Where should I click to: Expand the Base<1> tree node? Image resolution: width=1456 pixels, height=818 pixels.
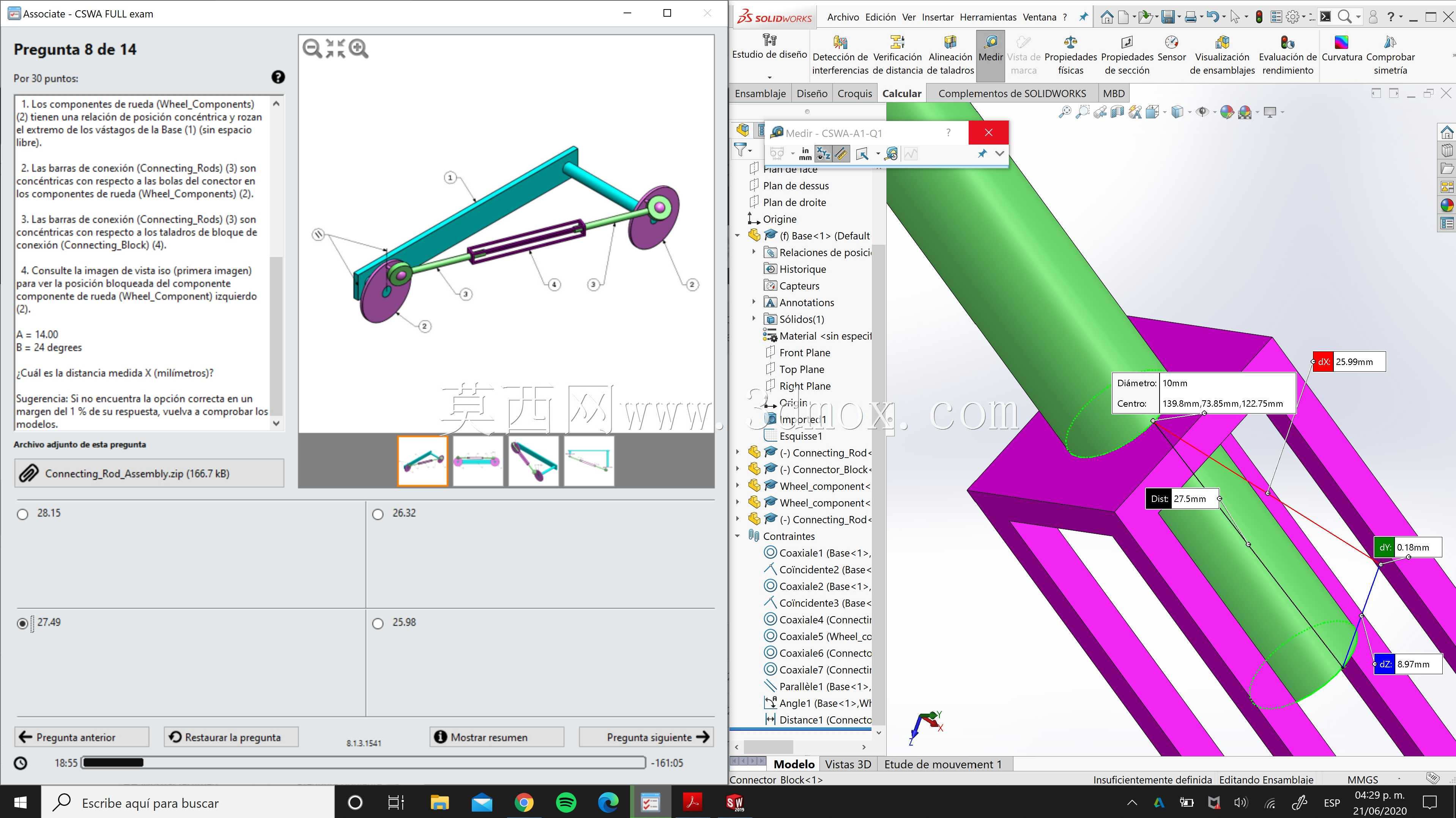(x=737, y=236)
